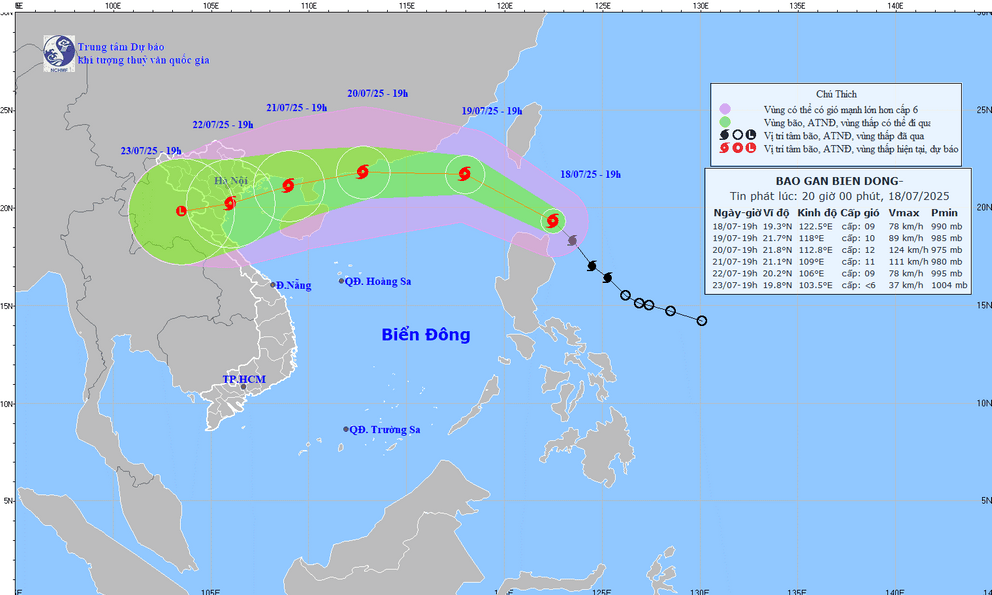992x595 pixels.
Task: Click the '990 mb' pressure cell
Action: coord(946,227)
